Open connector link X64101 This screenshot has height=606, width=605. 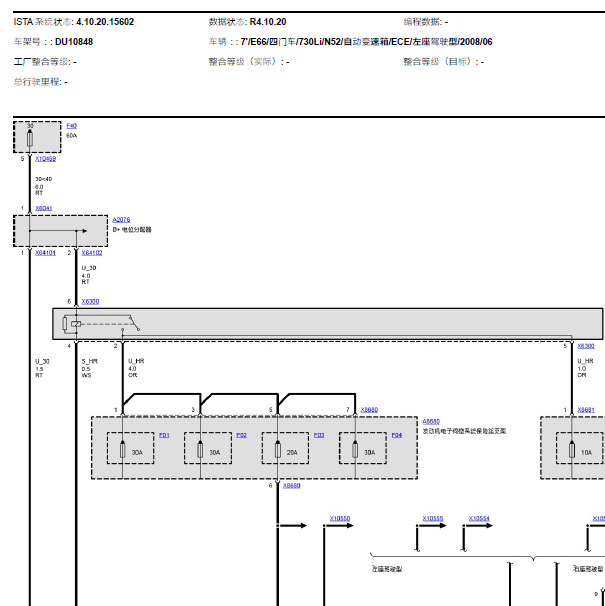tap(45, 253)
